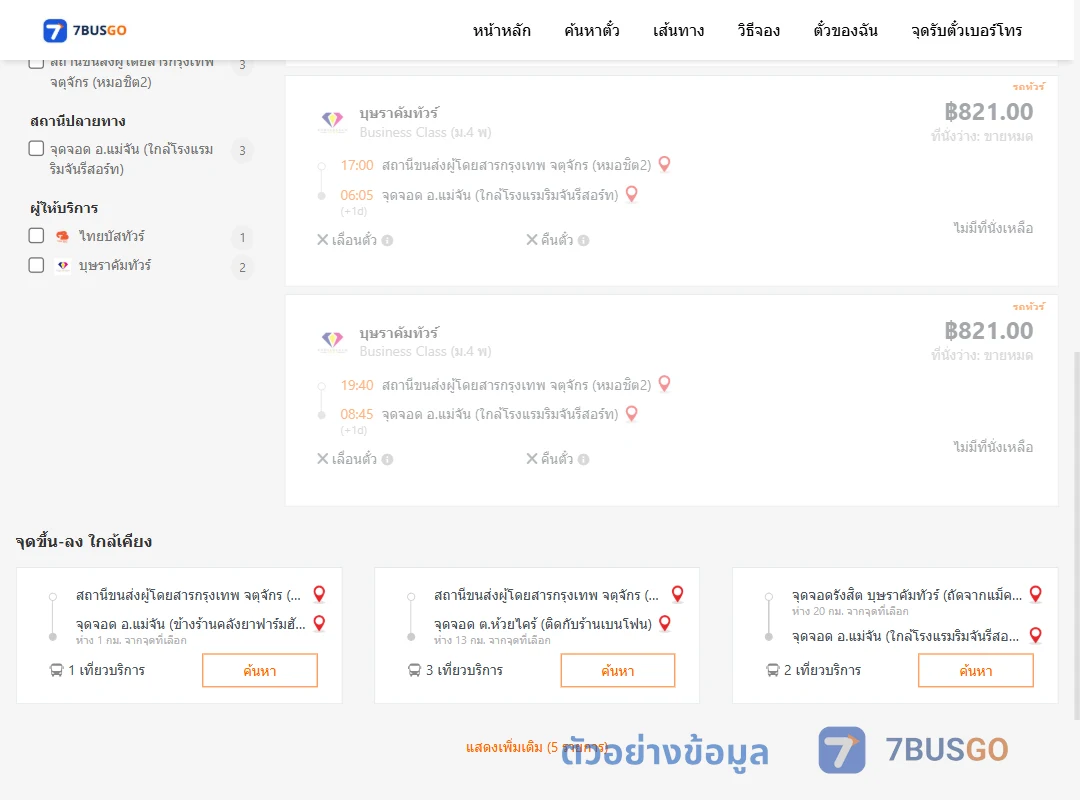Tick the หมอชิต2 departure station checkbox
The image size is (1080, 800).
[x=37, y=63]
